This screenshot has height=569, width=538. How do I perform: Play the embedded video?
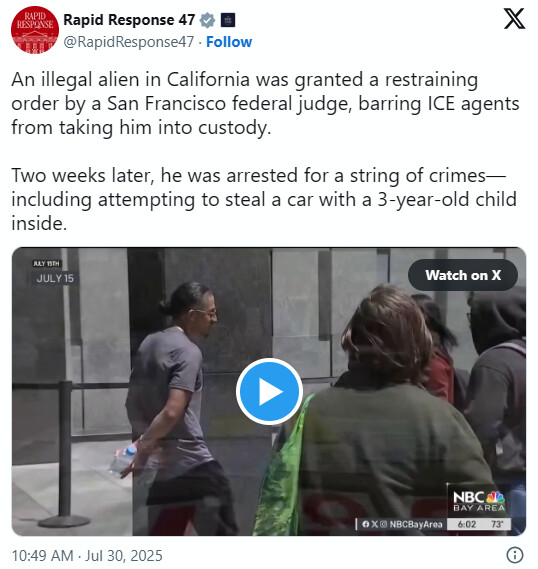pos(269,392)
